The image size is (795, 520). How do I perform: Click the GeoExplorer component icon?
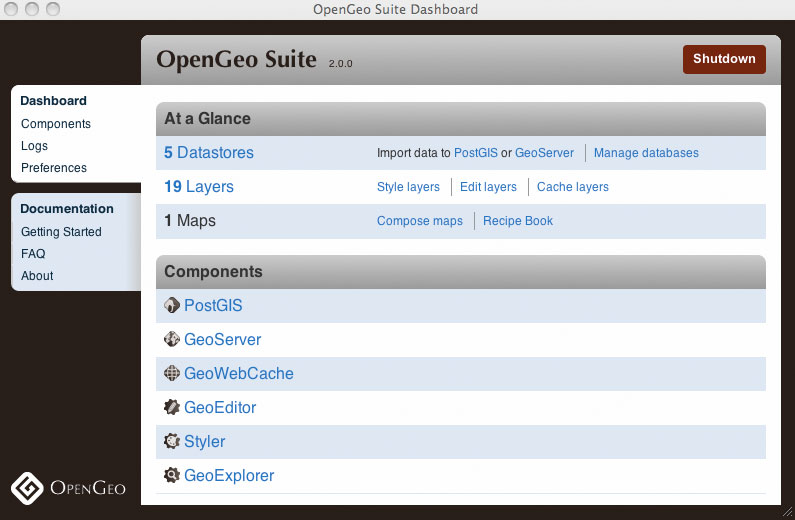pyautogui.click(x=172, y=476)
